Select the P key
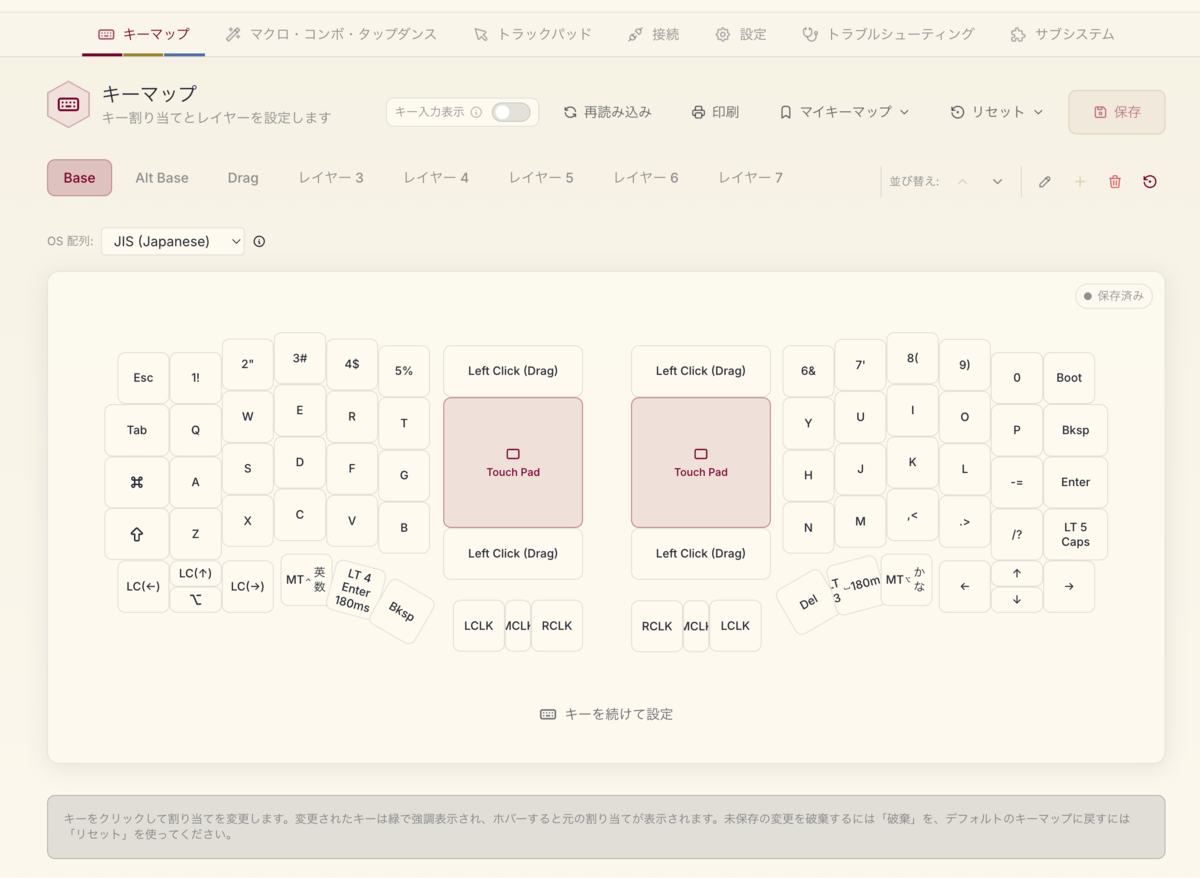Screen dimensions: 1200x878 tap(1017, 430)
